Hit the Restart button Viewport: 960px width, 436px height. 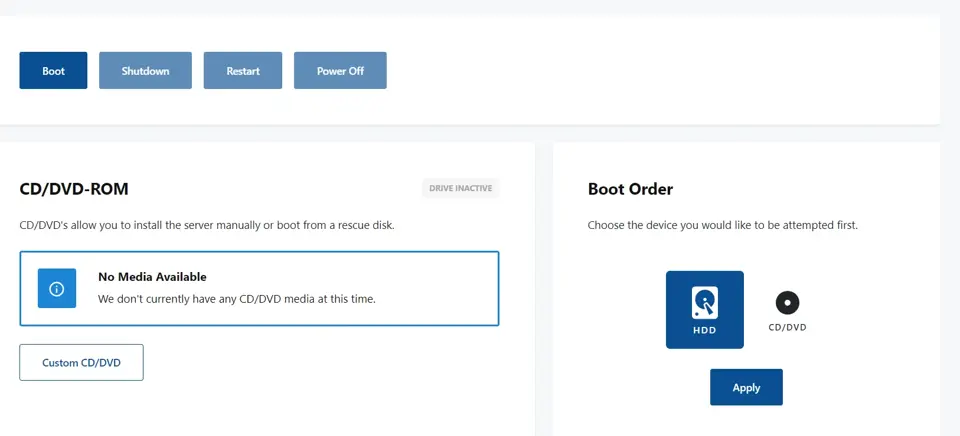click(x=243, y=70)
